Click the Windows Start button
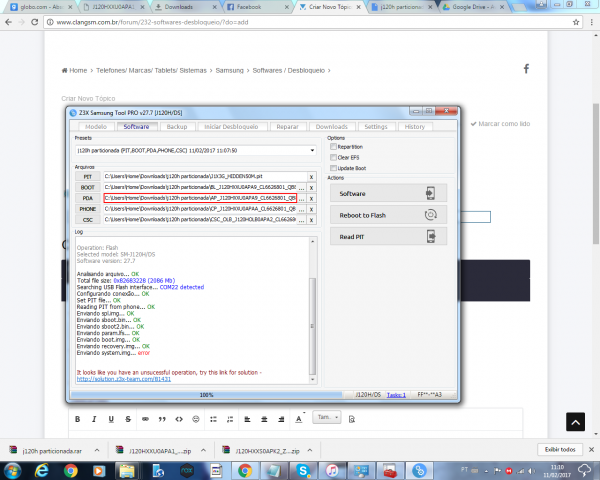600x480 pixels. pyautogui.click(x=12, y=470)
